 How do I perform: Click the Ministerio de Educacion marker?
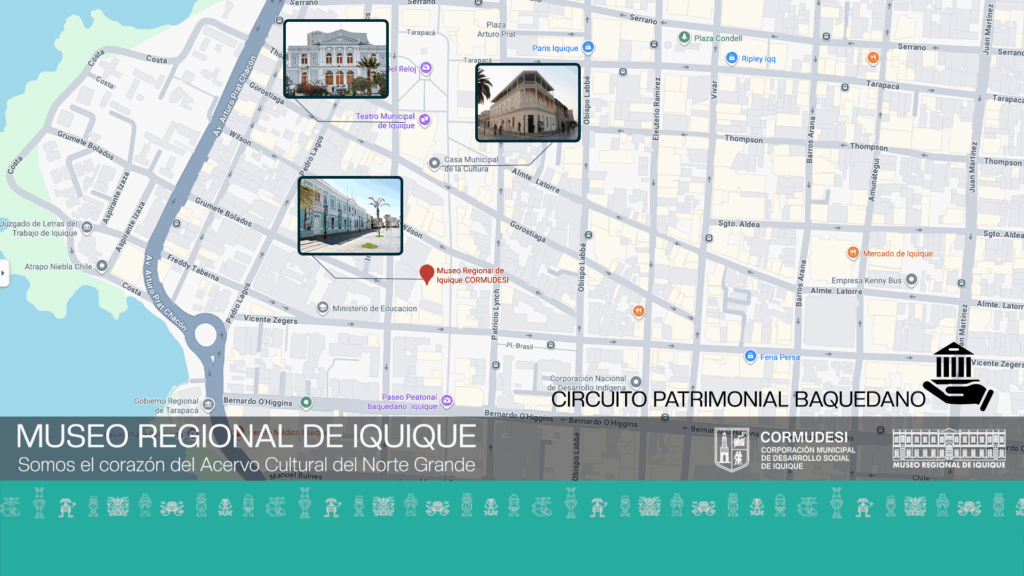coord(322,308)
